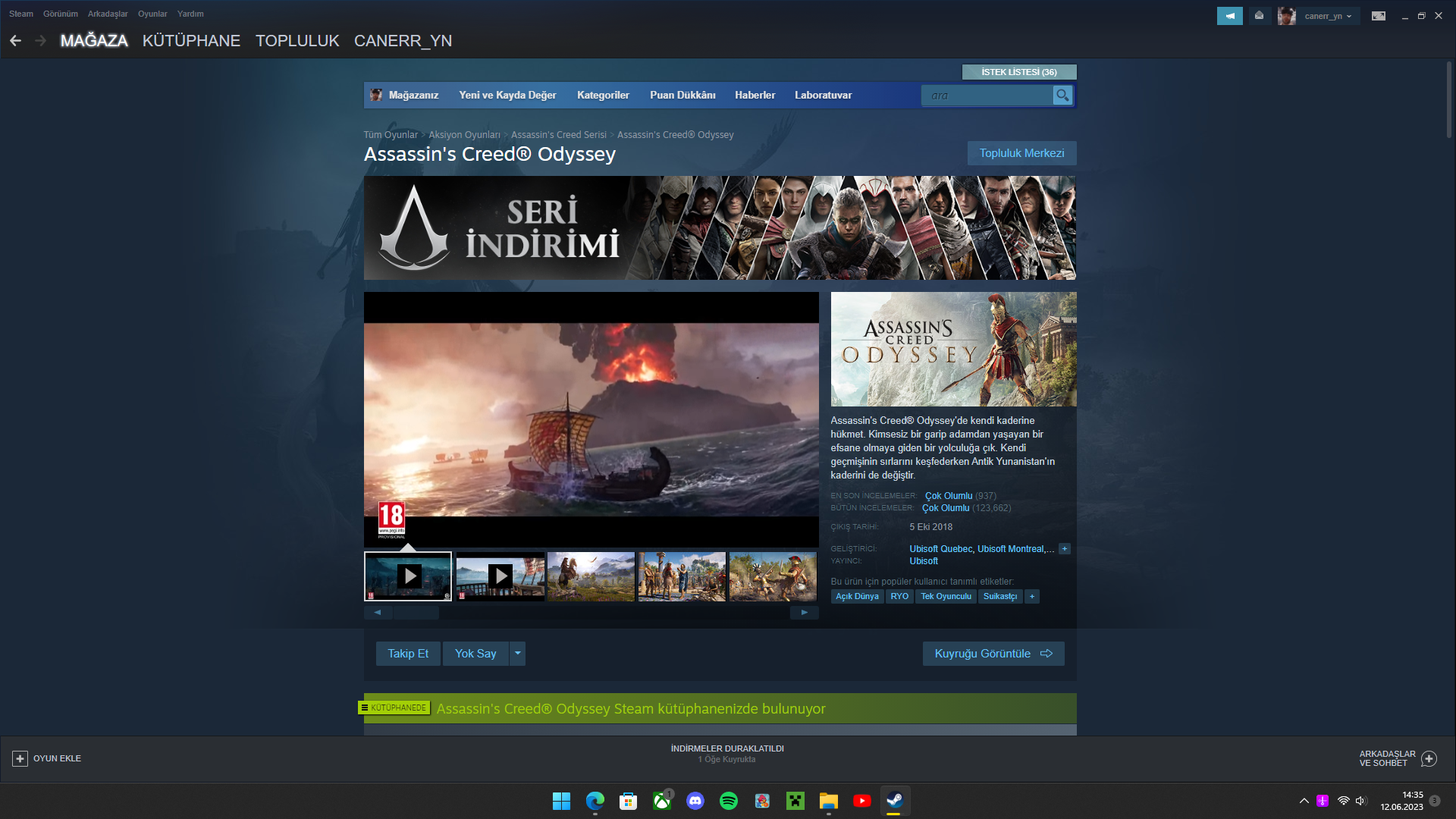Click the back navigation arrow
This screenshot has width=1456, height=819.
[15, 41]
